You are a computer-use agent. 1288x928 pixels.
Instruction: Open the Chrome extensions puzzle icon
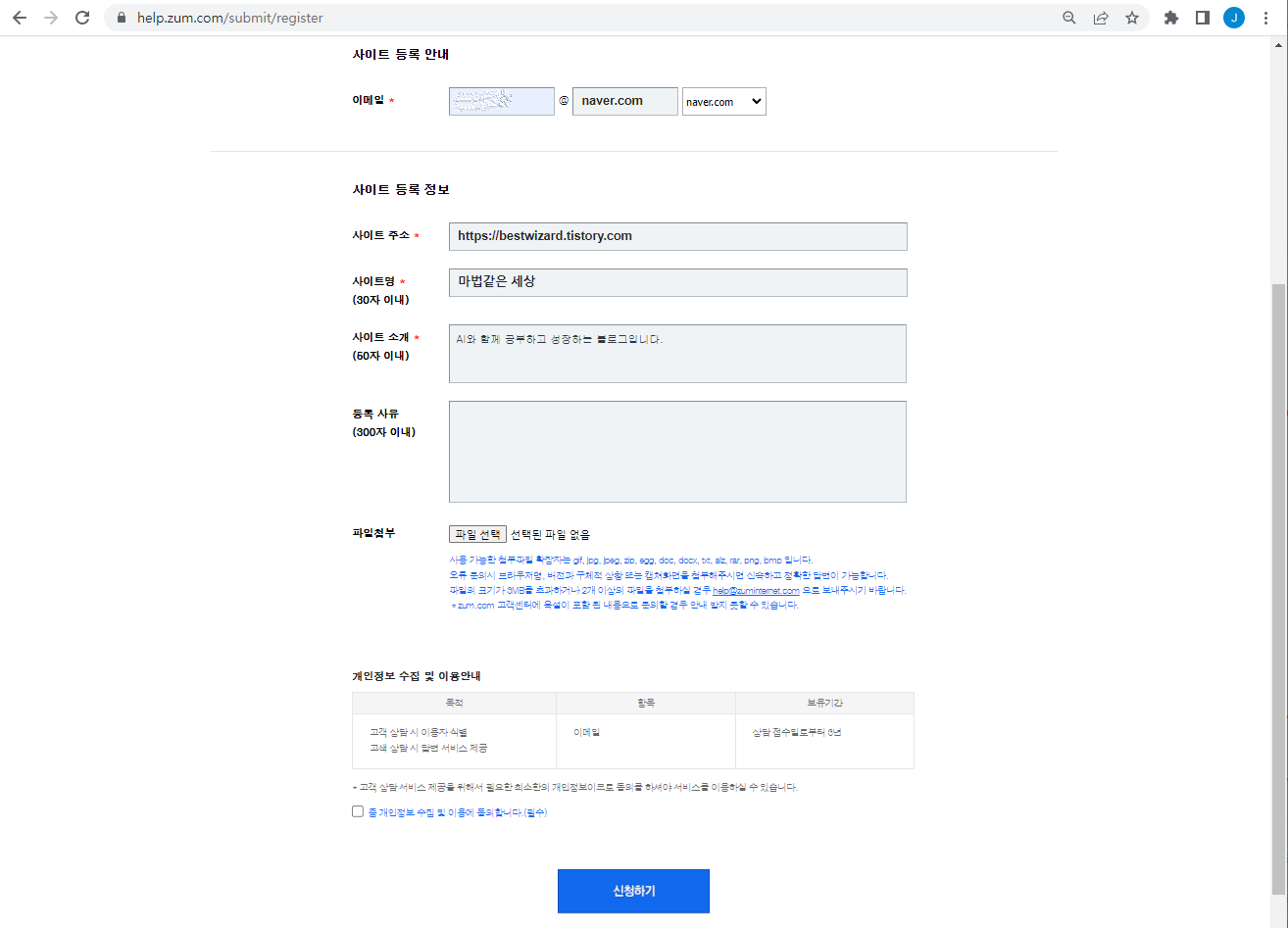(1170, 17)
